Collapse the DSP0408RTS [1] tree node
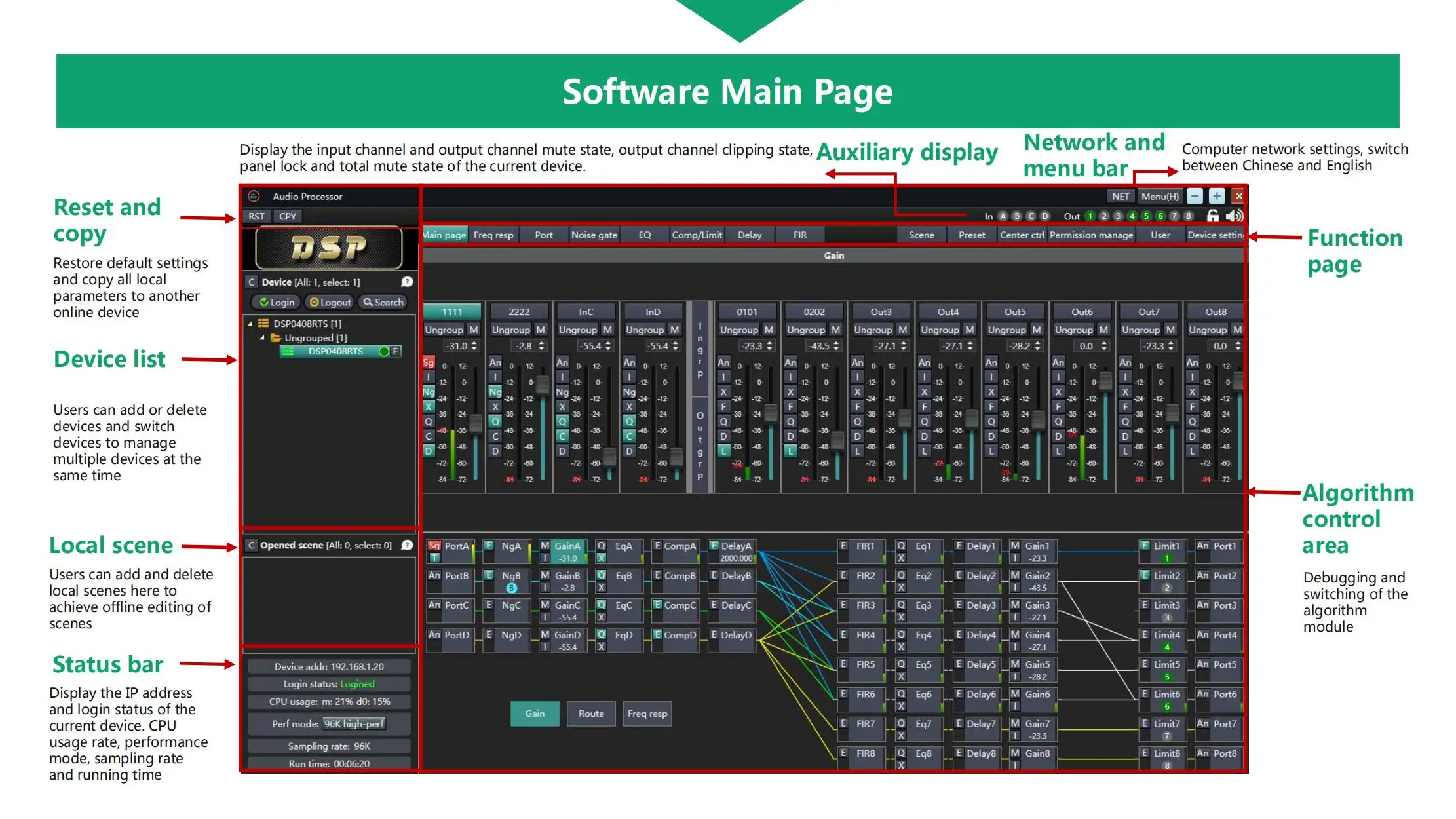Viewport: 1456px width, 819px height. tap(250, 324)
